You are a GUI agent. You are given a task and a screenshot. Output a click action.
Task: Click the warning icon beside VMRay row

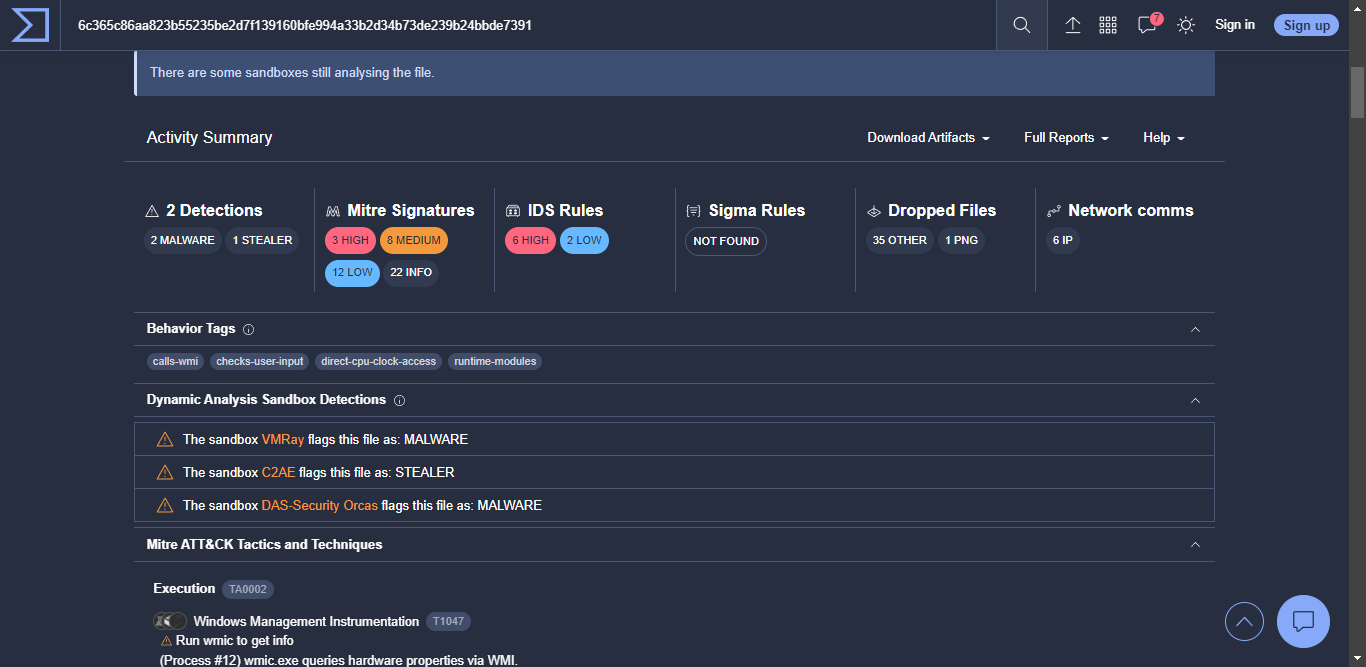[x=165, y=440]
